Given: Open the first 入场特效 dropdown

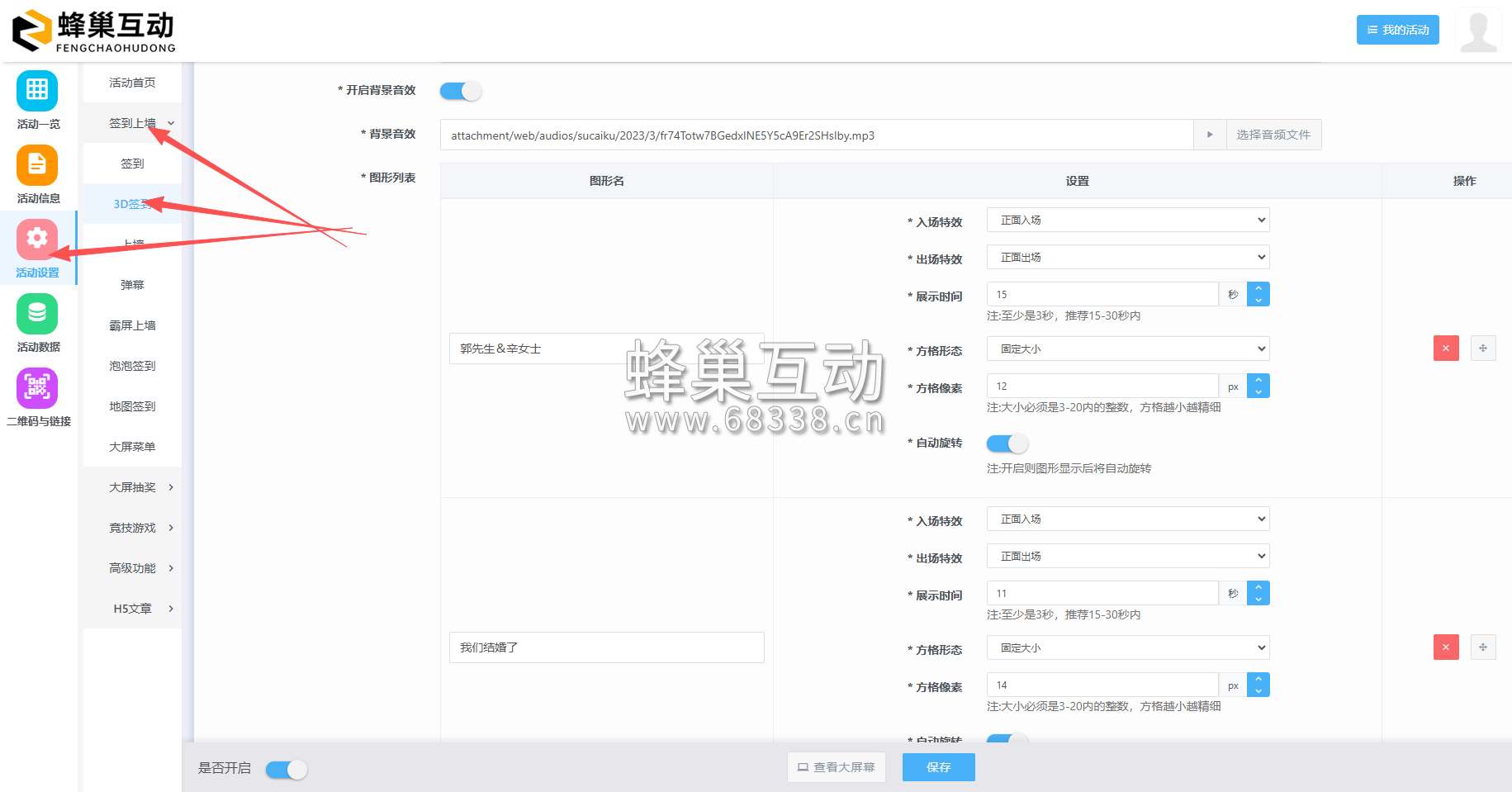Looking at the screenshot, I should tap(1127, 220).
